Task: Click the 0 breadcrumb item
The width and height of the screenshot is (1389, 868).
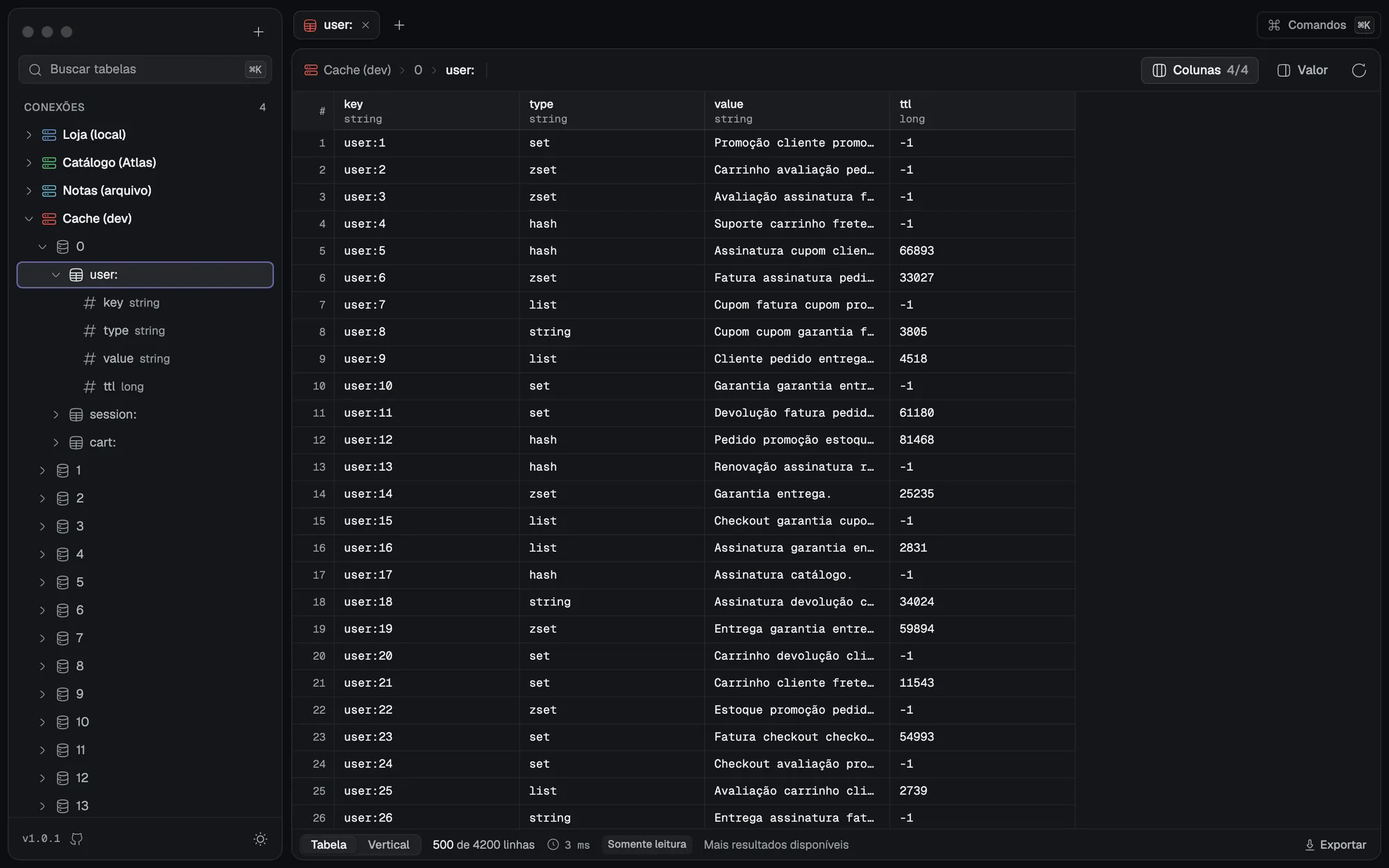Action: 418,70
